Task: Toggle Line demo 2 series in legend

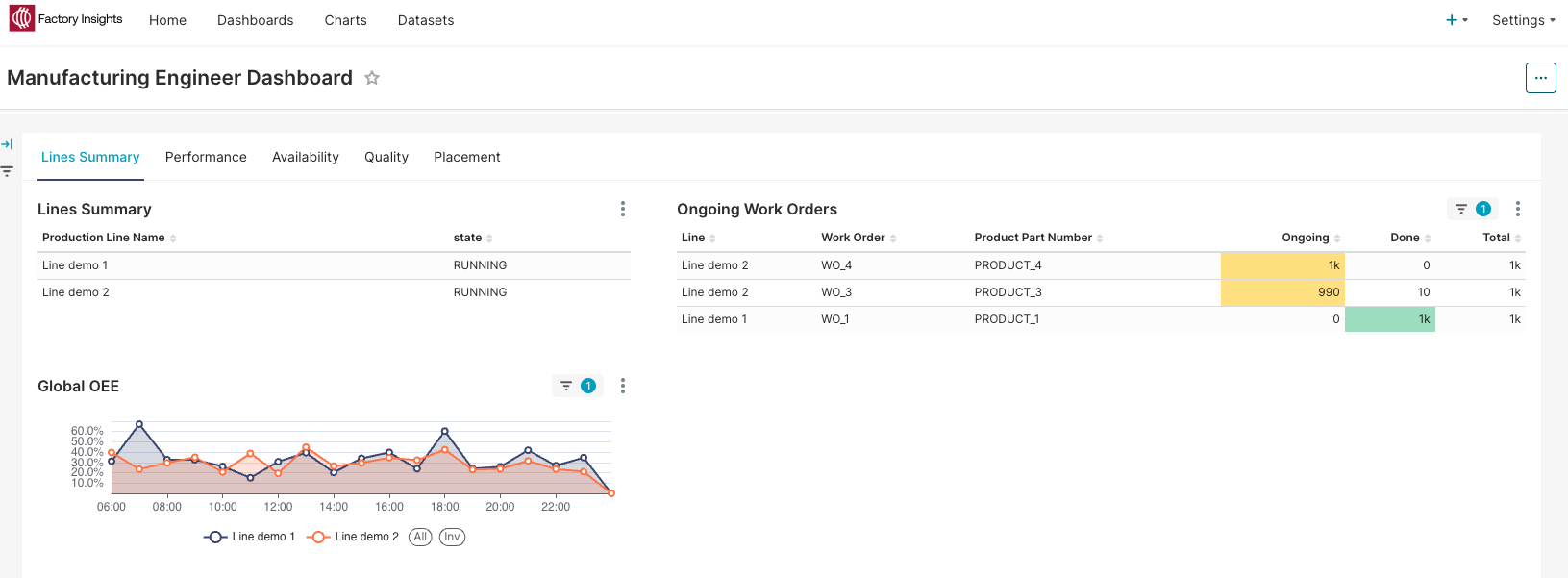Action: [353, 537]
